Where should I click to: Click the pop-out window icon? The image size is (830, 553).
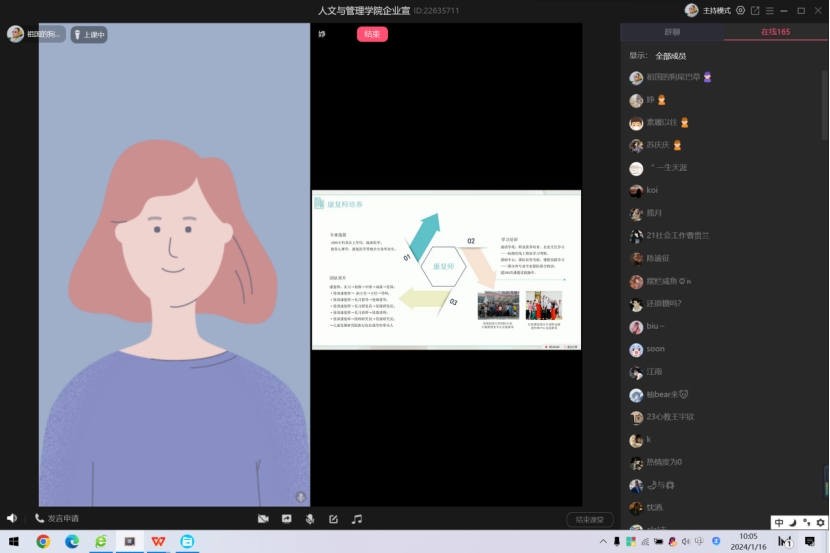[x=755, y=10]
